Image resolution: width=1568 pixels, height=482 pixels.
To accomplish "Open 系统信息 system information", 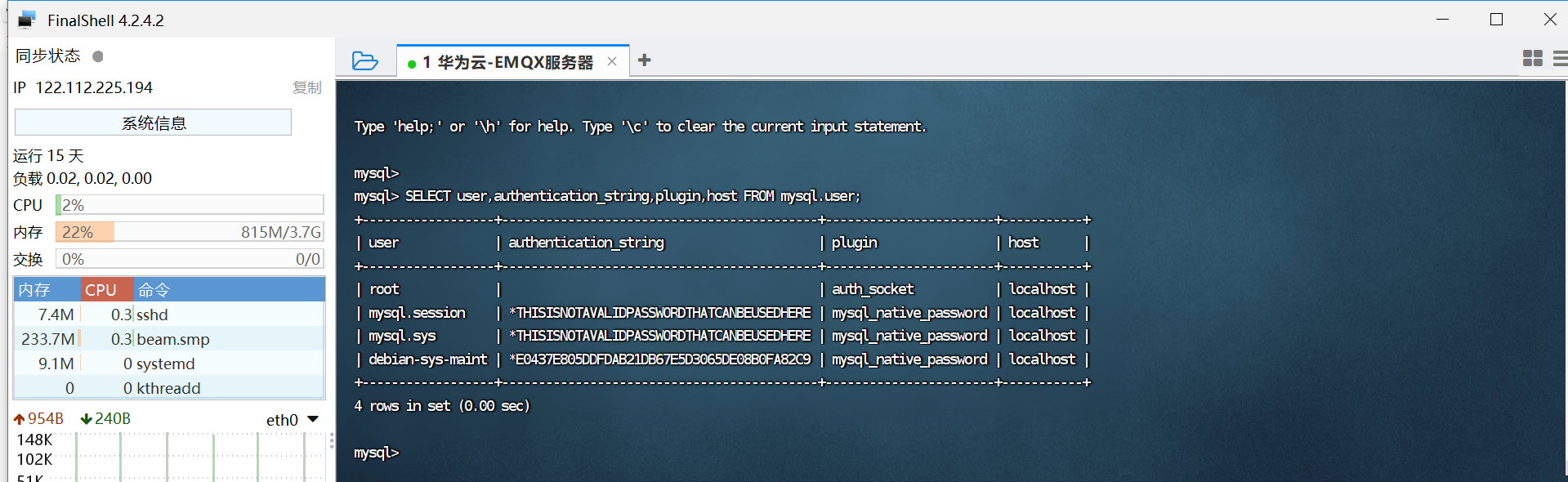I will click(x=153, y=123).
